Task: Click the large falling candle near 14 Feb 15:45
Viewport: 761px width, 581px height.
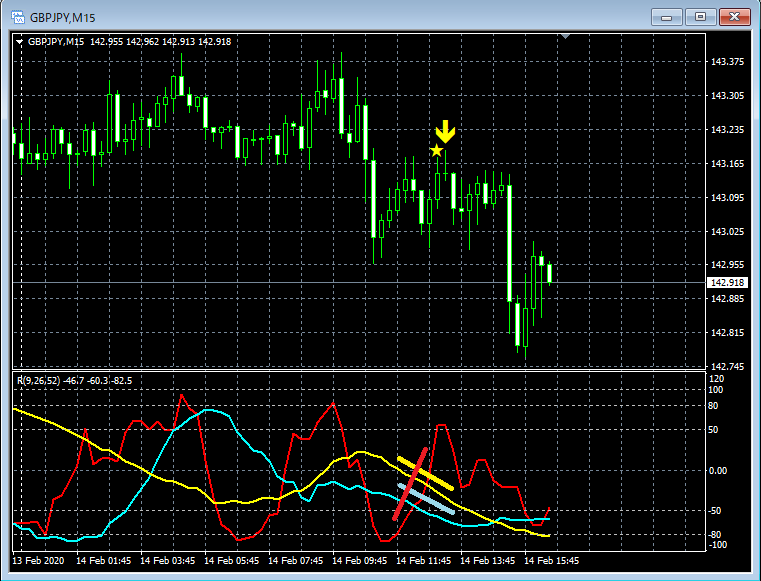Action: pos(510,243)
